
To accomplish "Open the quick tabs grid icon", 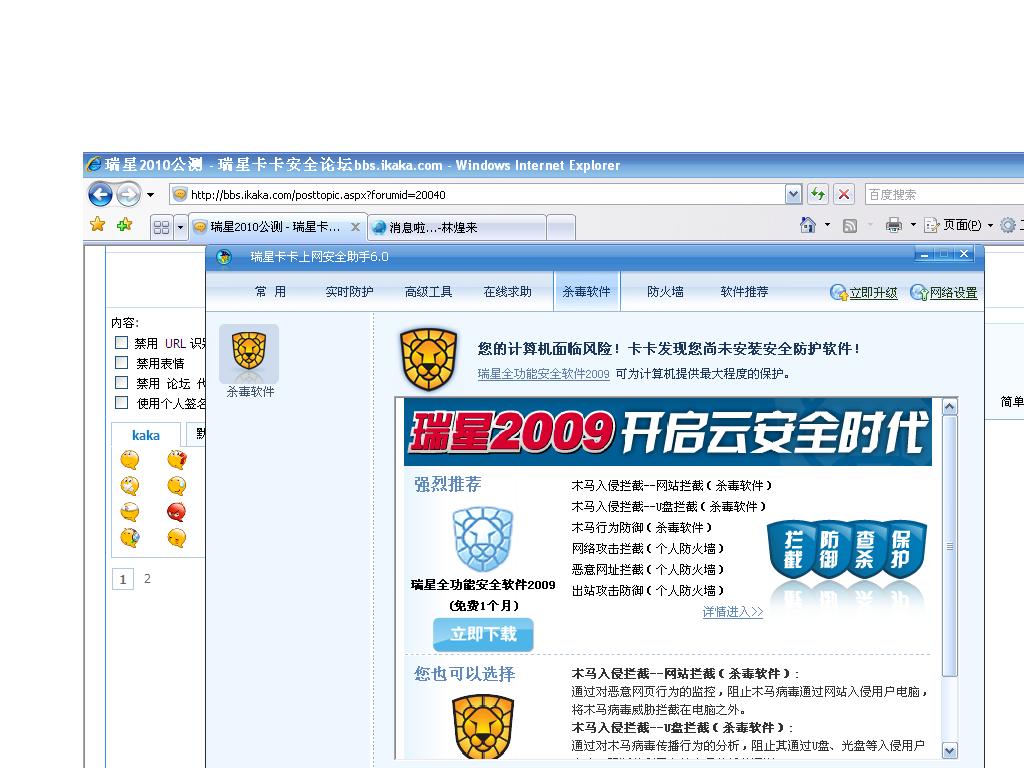I will click(161, 227).
